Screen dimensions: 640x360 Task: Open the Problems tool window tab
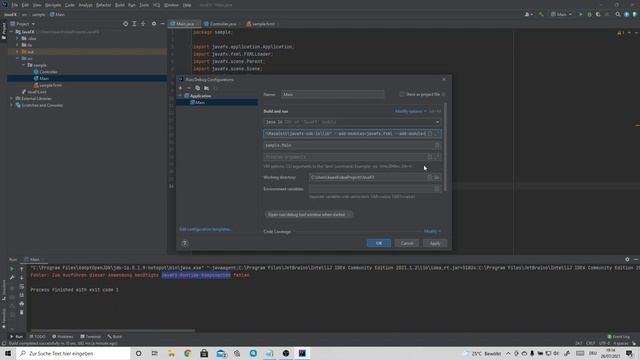pos(62,337)
